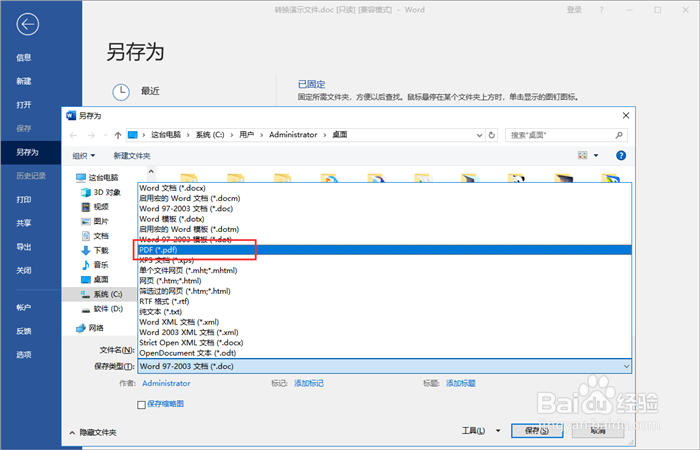Open the 新建 backstage tab

[x=24, y=81]
